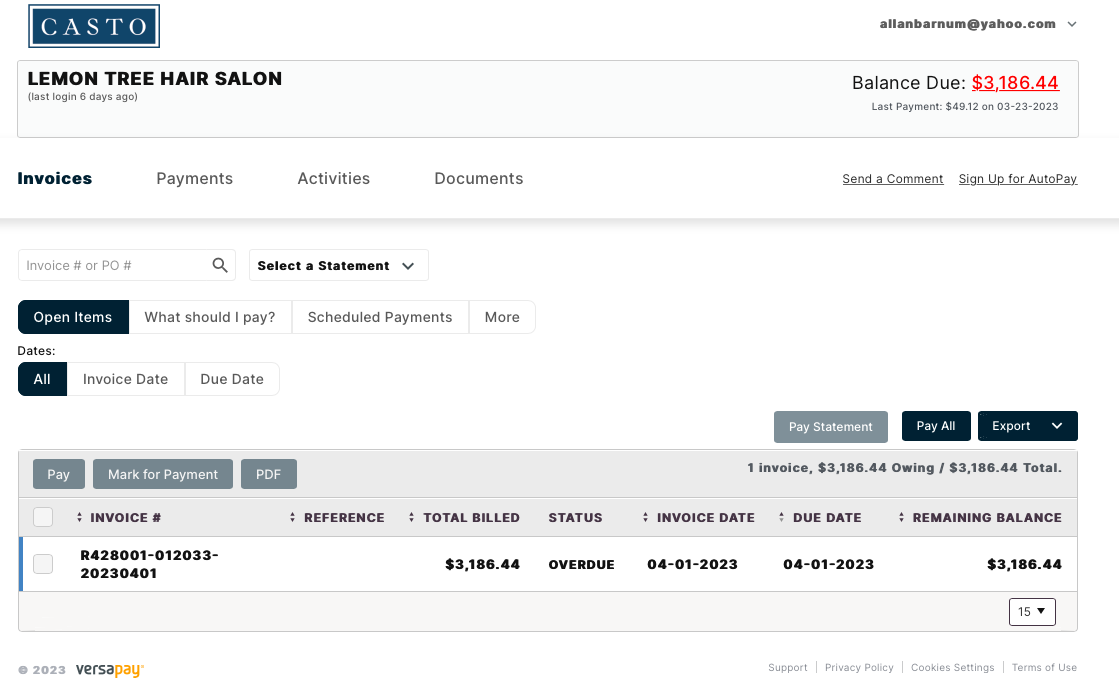Viewport: 1119px width, 696px height.
Task: Check the select-all invoices checkbox
Action: tap(43, 517)
